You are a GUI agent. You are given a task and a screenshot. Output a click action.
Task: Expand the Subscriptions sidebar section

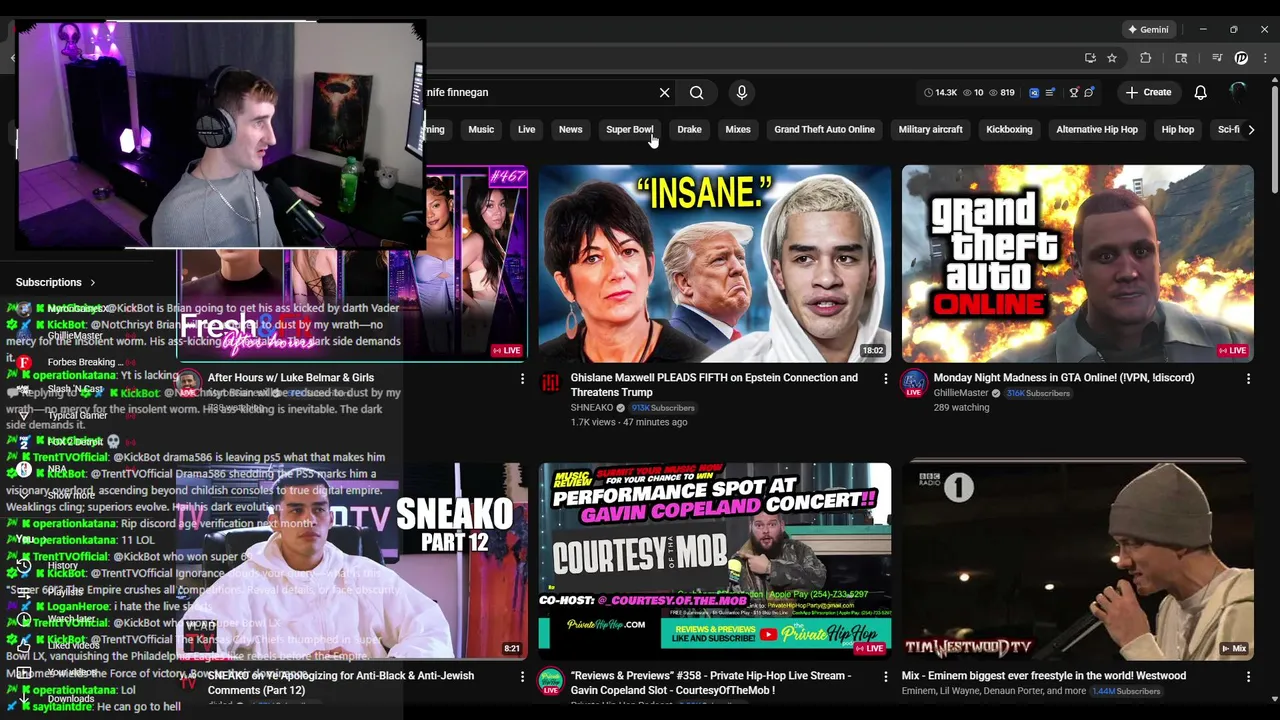pyautogui.click(x=56, y=283)
